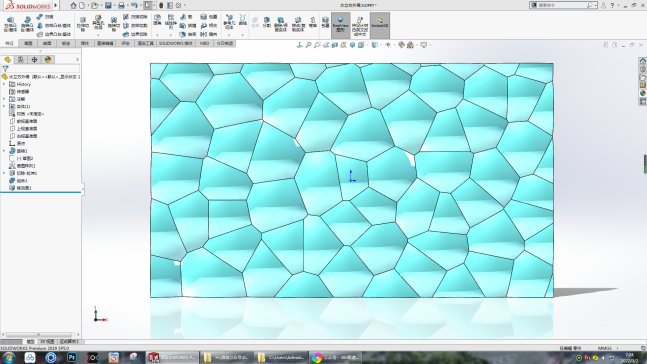Open the Undo dropdown arrow
647x364 pixels.
[140, 5]
